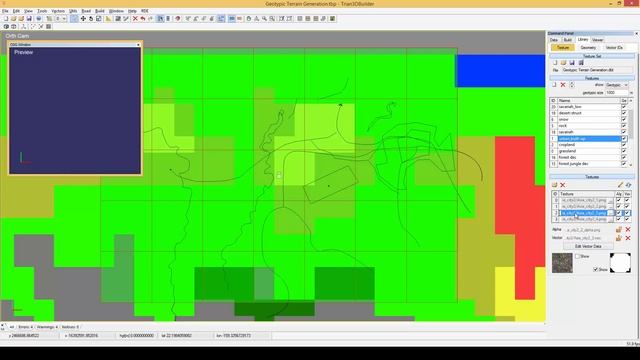Click the New file icon in main toolbar
Screen dimensions: 640x360
[6, 19]
